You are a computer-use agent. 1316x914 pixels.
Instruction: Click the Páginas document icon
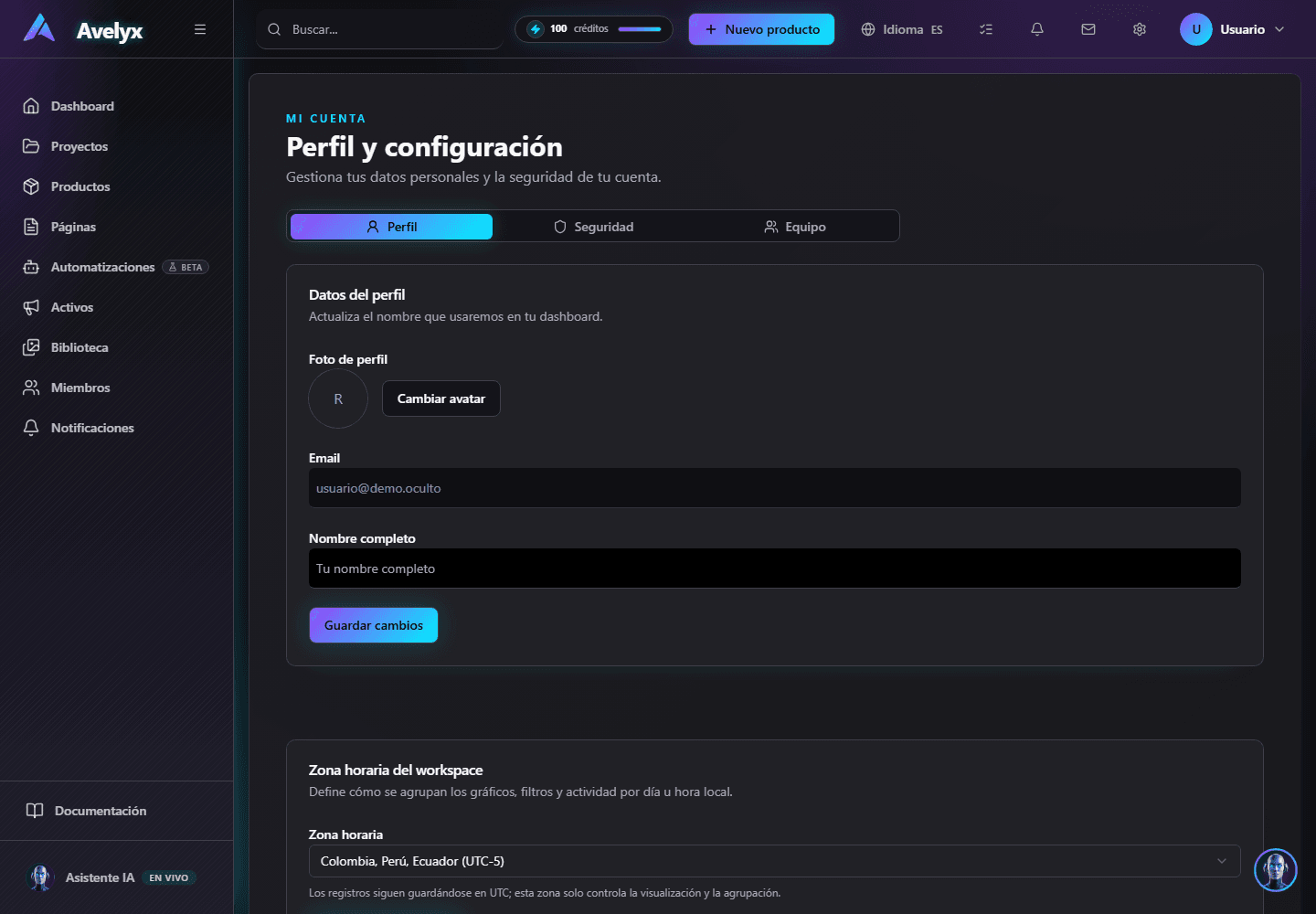click(31, 227)
